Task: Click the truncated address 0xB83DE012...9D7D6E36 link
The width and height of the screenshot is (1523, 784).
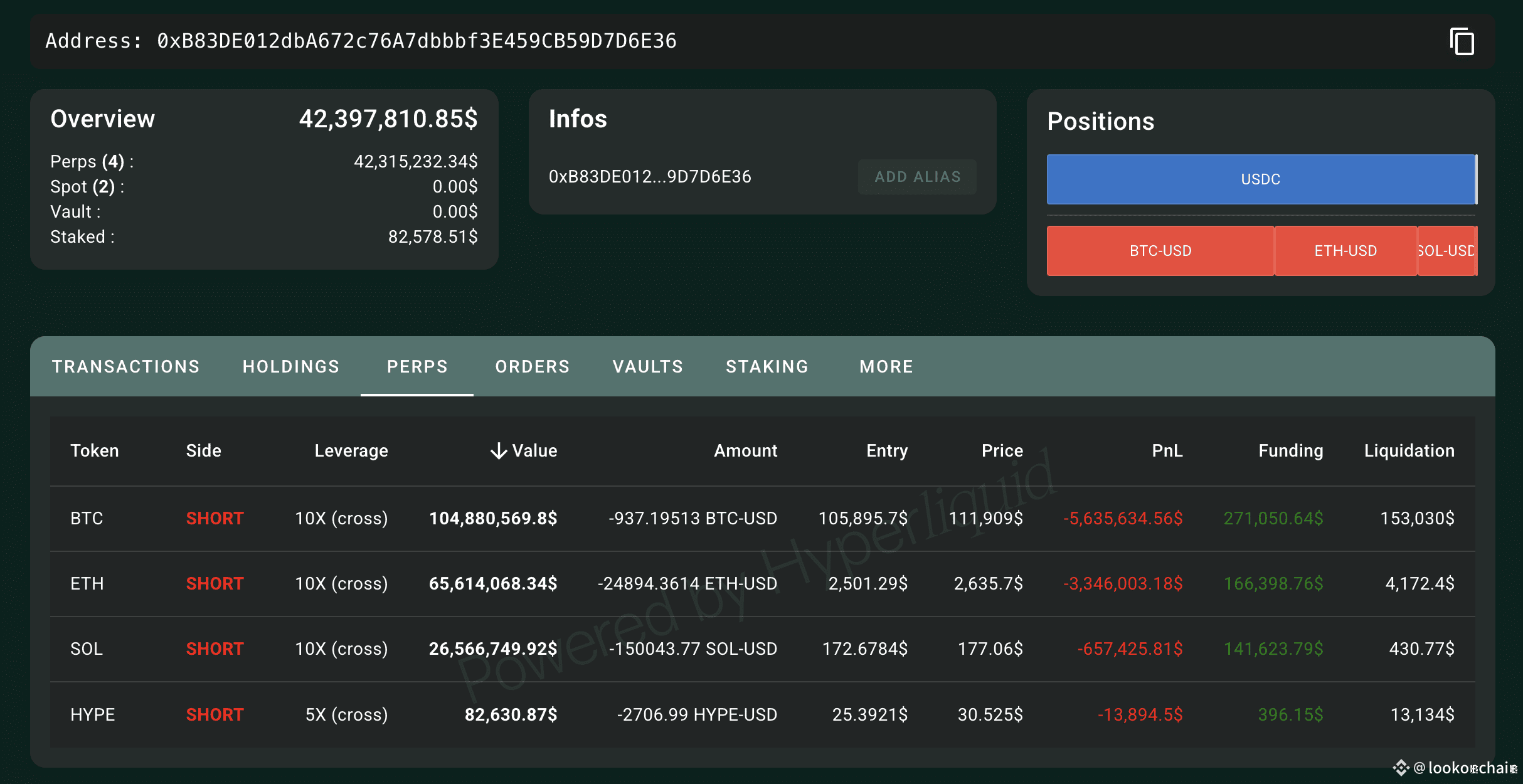Action: point(649,177)
